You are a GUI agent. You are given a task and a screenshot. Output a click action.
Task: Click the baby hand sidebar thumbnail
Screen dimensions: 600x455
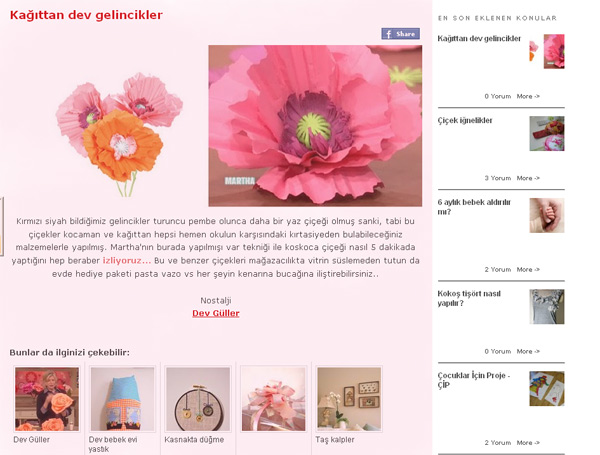[x=547, y=215]
